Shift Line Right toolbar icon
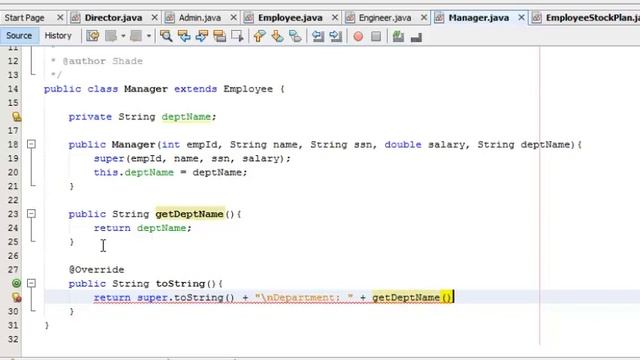640x360 pixels. pyautogui.click(x=336, y=36)
